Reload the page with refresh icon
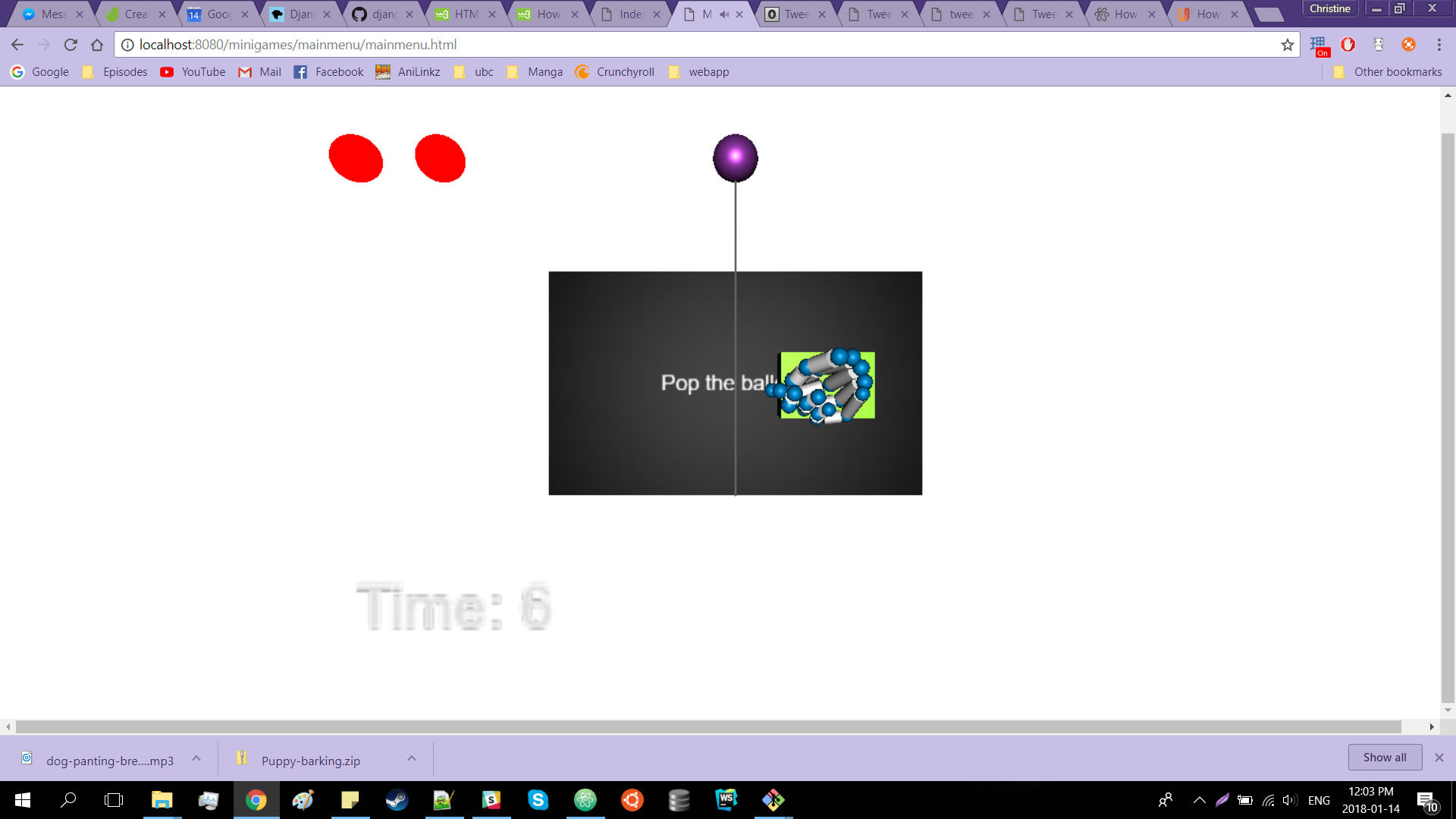This screenshot has height=819, width=1456. point(71,45)
